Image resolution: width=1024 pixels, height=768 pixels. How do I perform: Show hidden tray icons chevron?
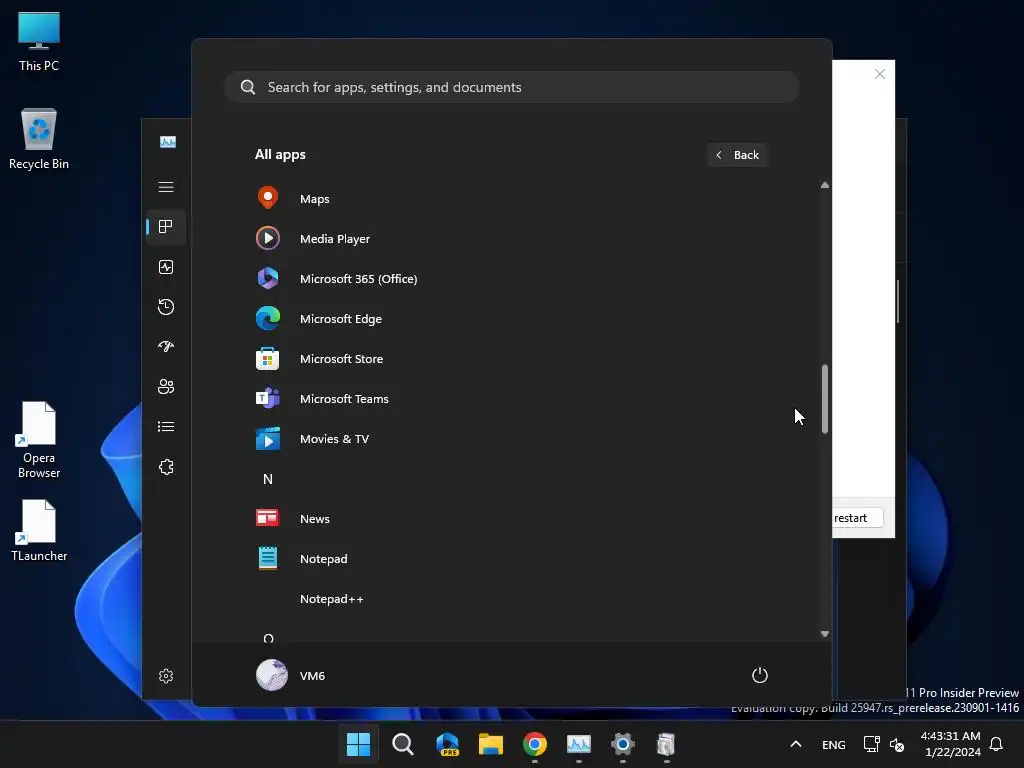pyautogui.click(x=795, y=744)
